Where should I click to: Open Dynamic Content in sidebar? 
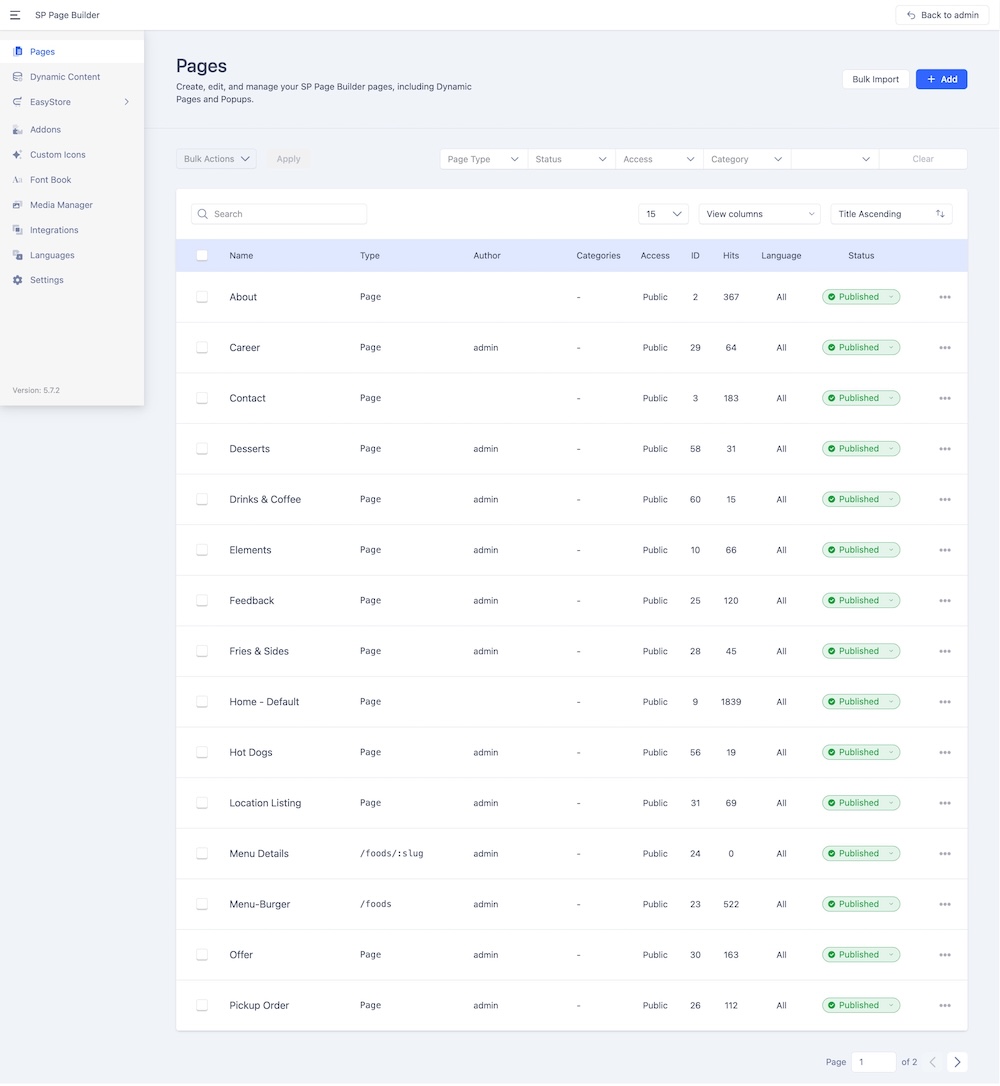65,77
